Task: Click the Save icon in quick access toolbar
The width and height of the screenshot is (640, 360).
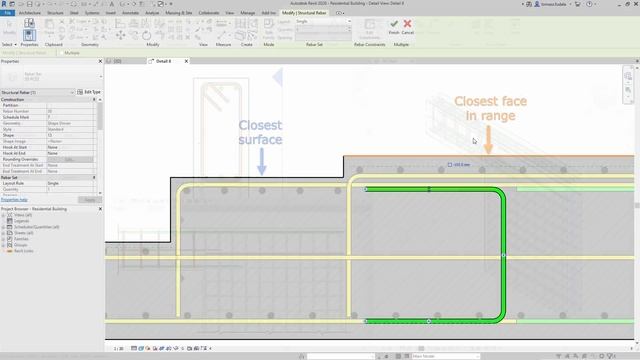Action: coord(29,4)
